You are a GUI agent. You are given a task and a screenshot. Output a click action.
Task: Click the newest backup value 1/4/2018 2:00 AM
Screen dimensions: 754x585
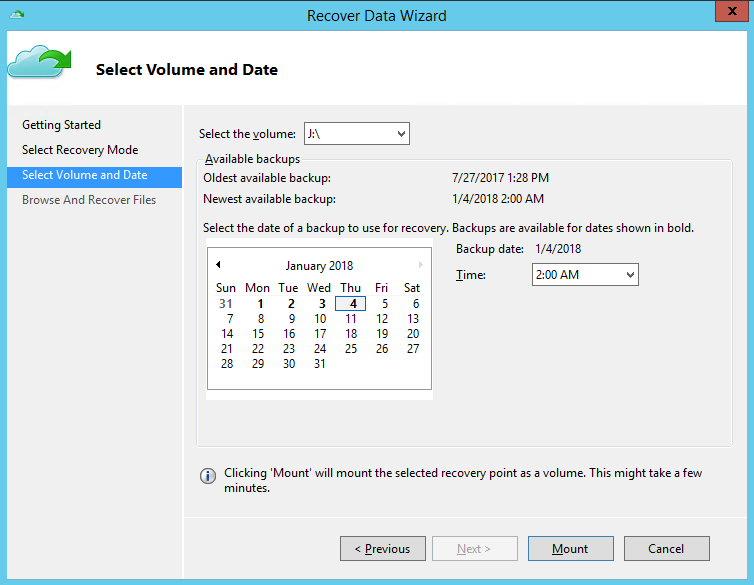pos(498,199)
